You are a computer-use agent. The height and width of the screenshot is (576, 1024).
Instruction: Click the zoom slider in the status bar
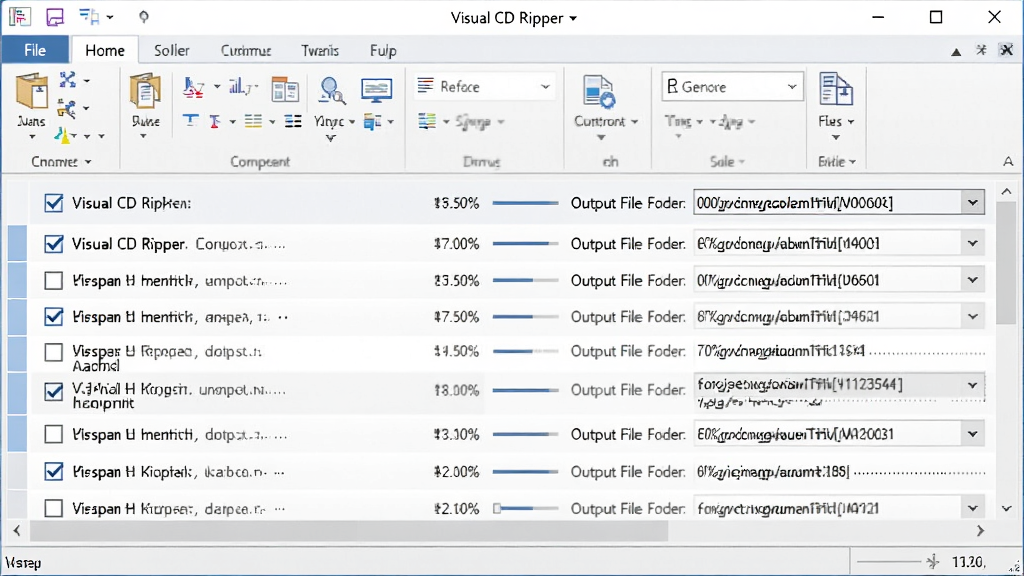coord(898,562)
